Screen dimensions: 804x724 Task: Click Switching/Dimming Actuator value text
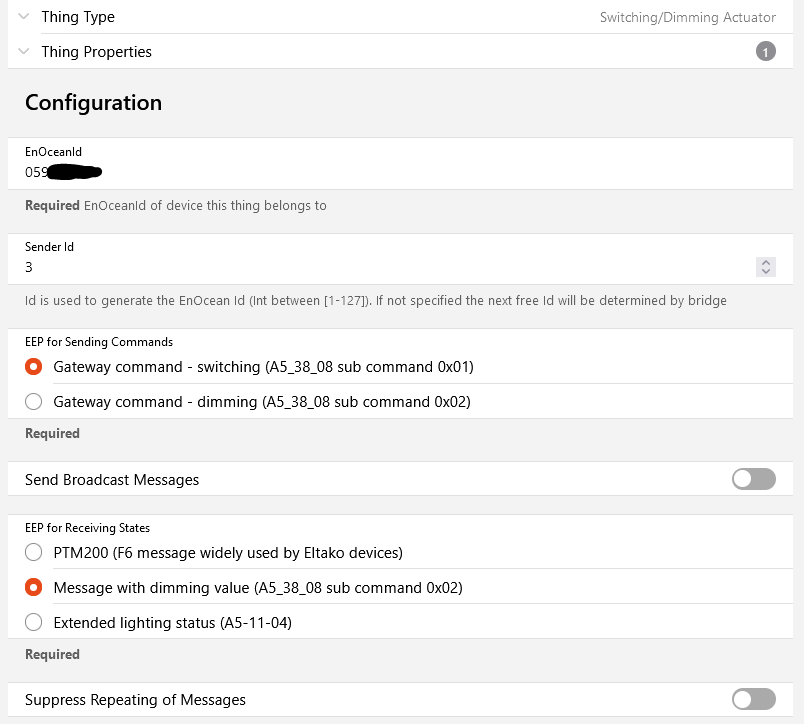point(687,17)
